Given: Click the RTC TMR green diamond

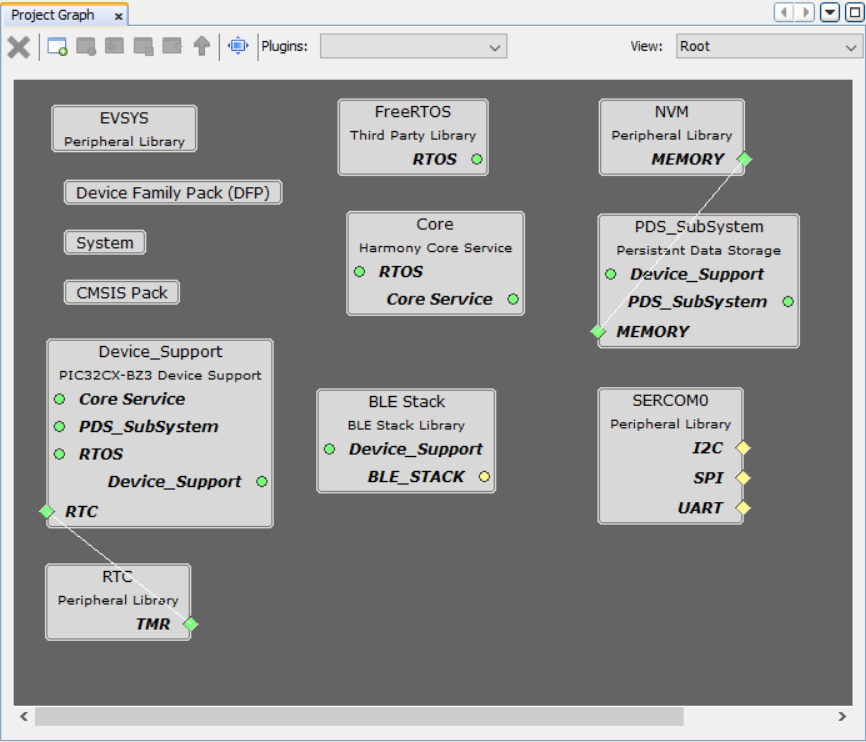Looking at the screenshot, I should 190,625.
